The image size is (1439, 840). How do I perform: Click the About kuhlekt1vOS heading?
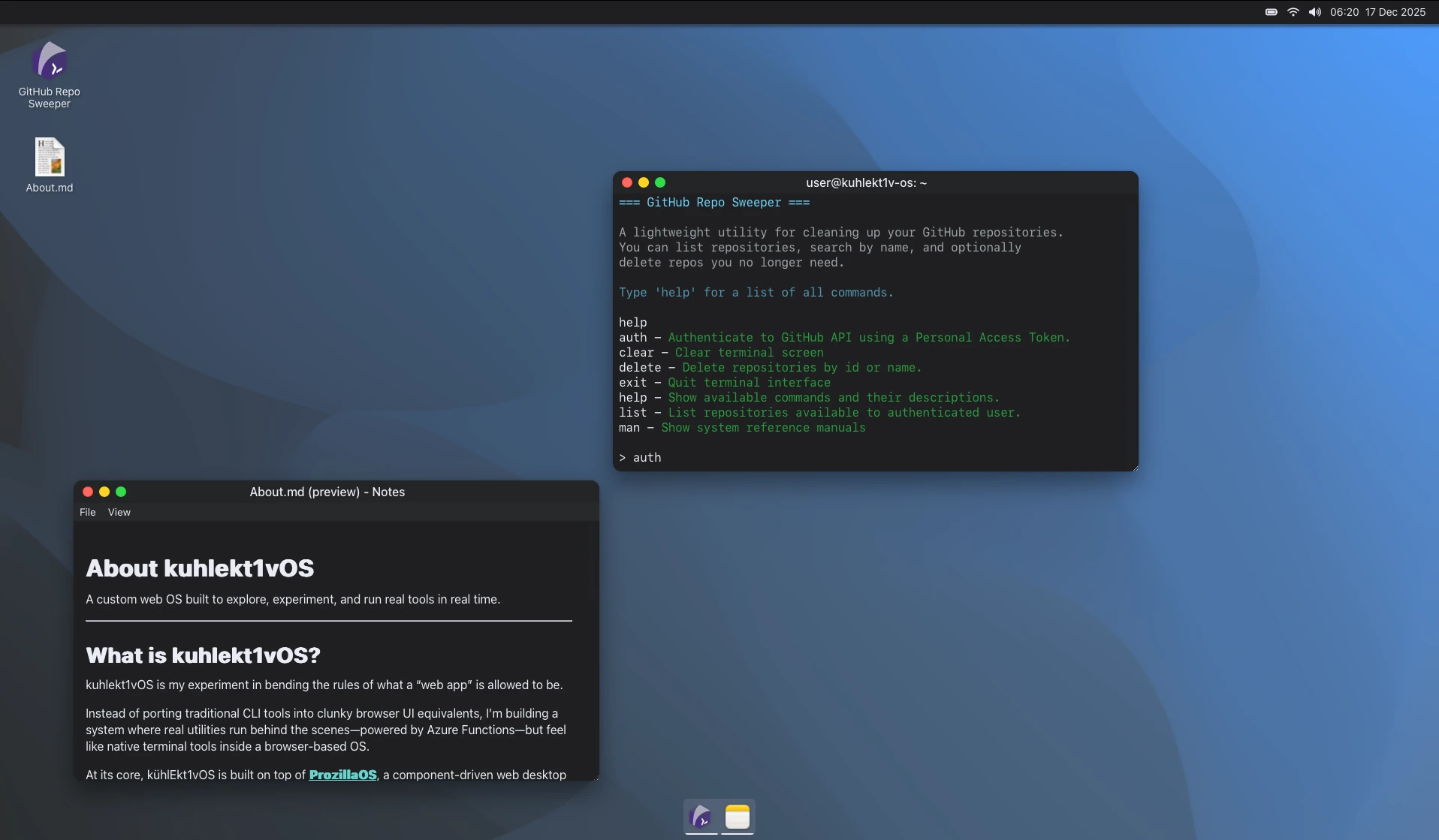(200, 568)
